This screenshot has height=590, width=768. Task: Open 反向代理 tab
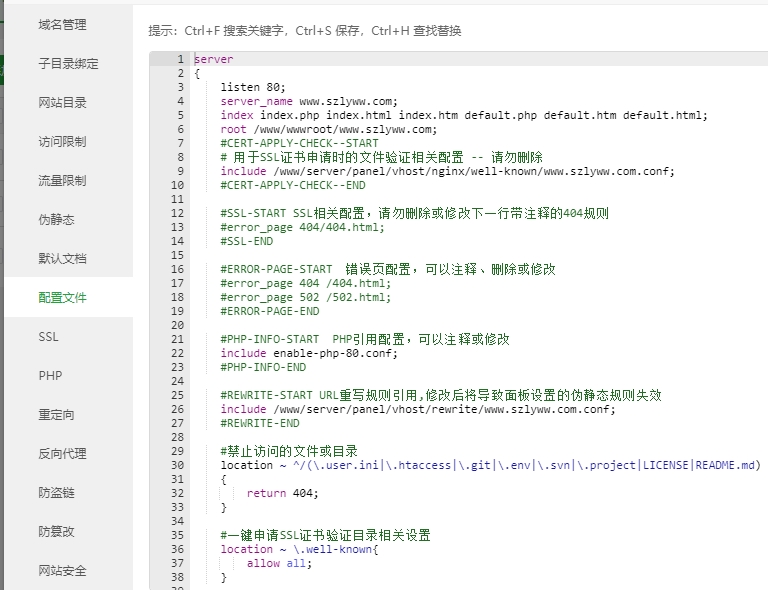tap(63, 454)
